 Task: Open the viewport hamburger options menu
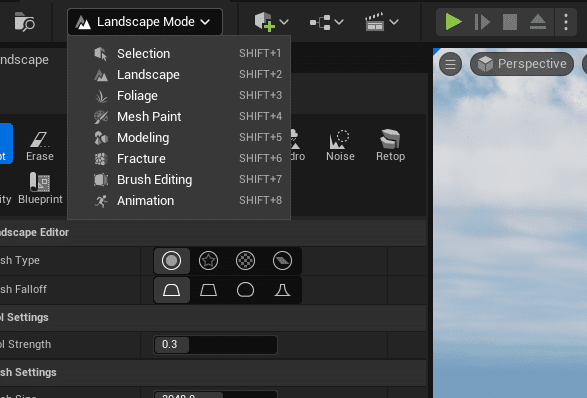coord(450,64)
